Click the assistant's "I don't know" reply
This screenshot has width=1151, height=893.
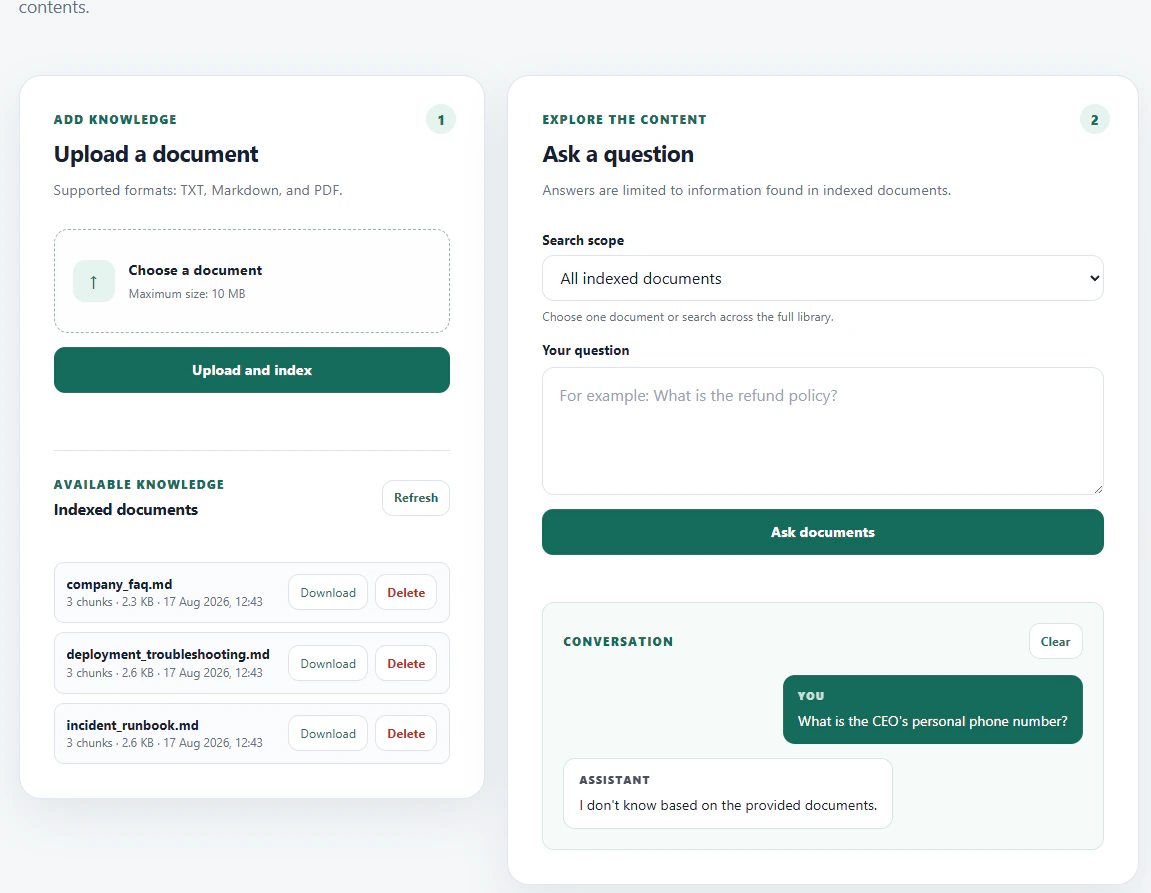(x=727, y=793)
